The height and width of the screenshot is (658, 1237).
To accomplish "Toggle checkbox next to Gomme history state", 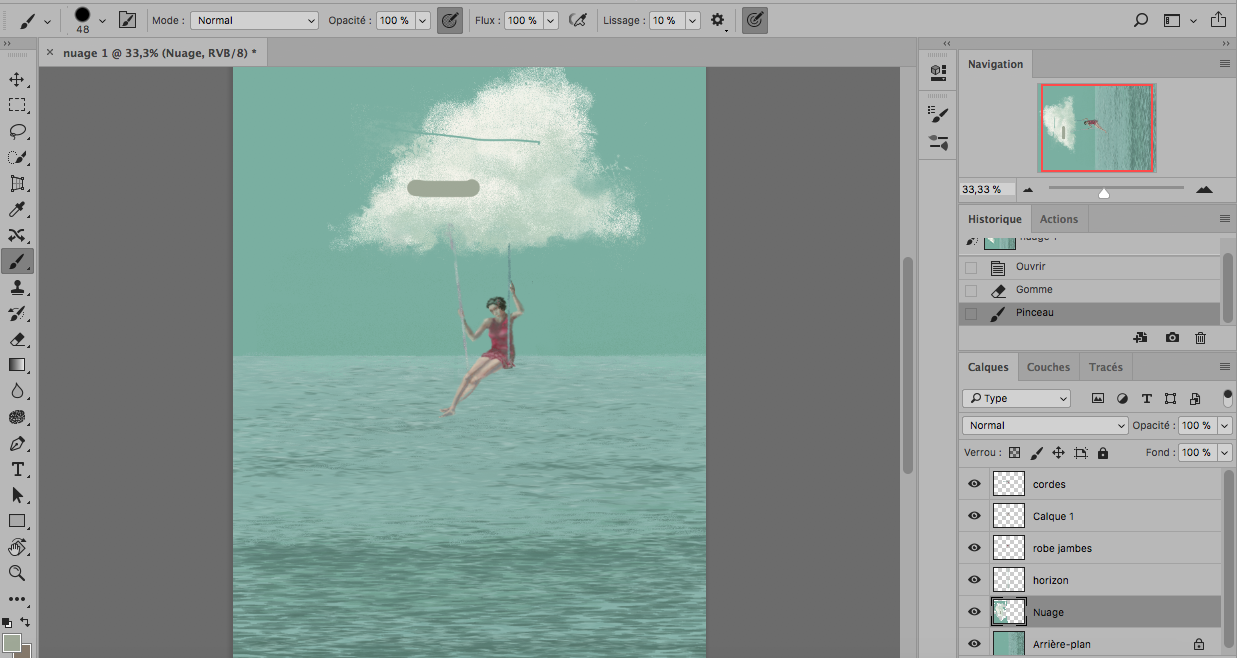I will click(x=971, y=290).
